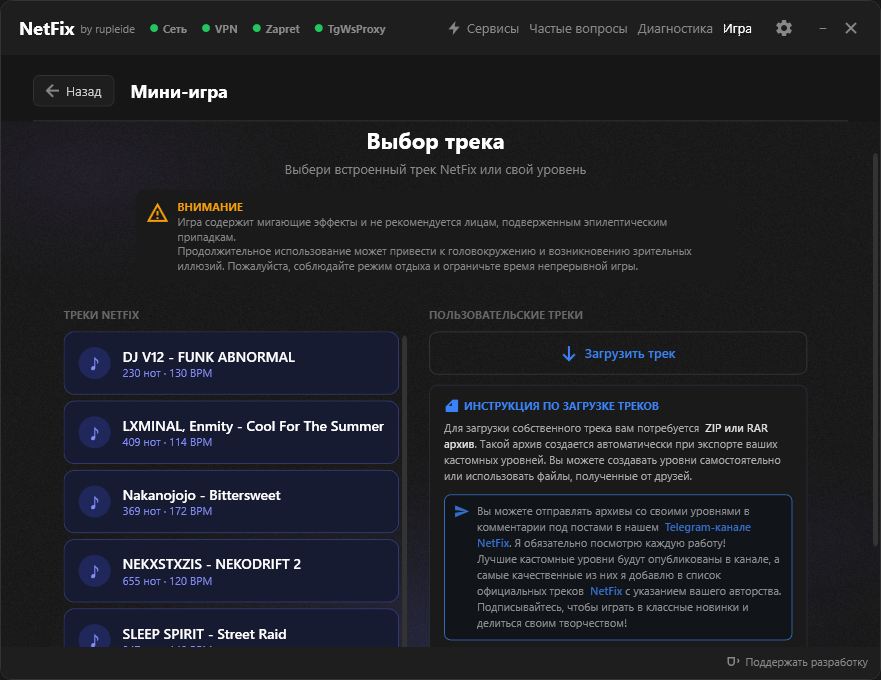Open the Частые вопросы tab
The width and height of the screenshot is (881, 680).
point(578,29)
